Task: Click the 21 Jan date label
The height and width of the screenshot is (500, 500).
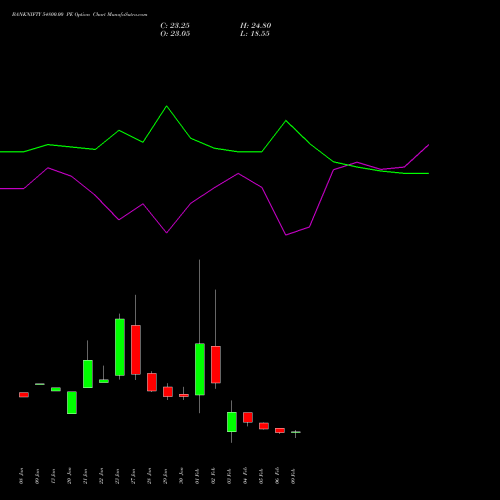Action: (86, 476)
